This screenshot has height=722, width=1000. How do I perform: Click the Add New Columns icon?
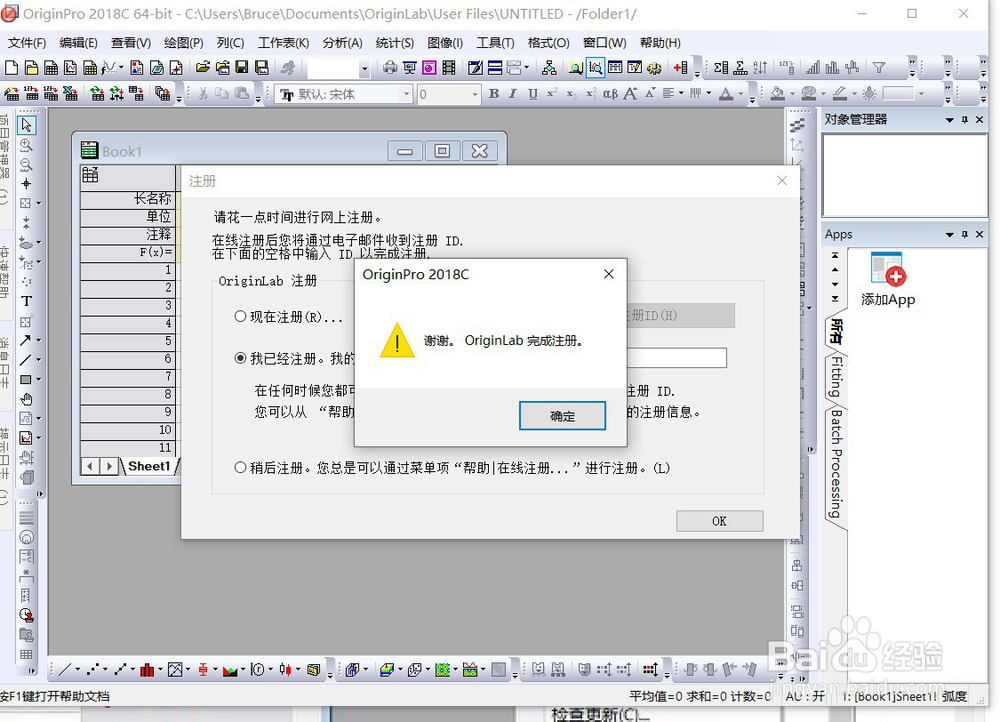click(680, 68)
